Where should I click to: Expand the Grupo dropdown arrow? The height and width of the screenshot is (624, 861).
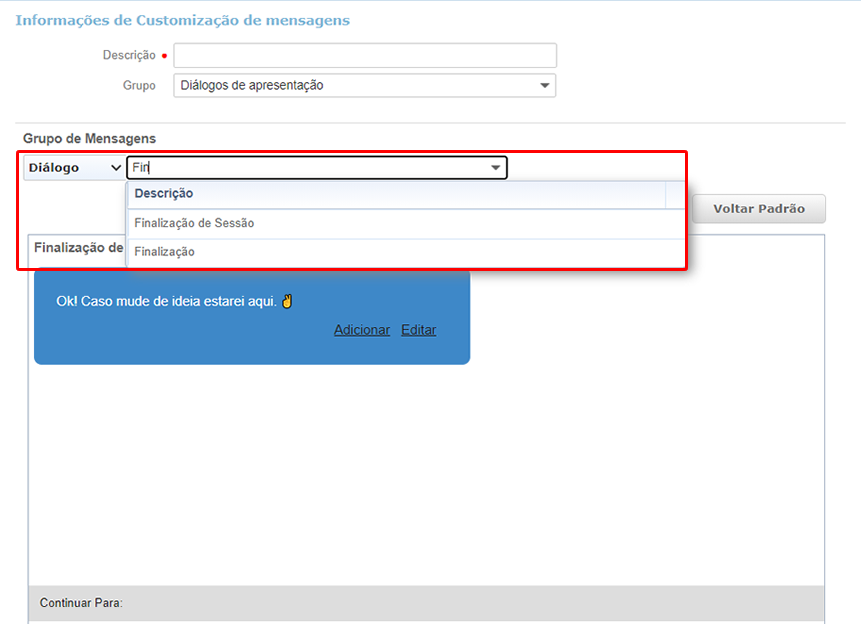(x=544, y=86)
